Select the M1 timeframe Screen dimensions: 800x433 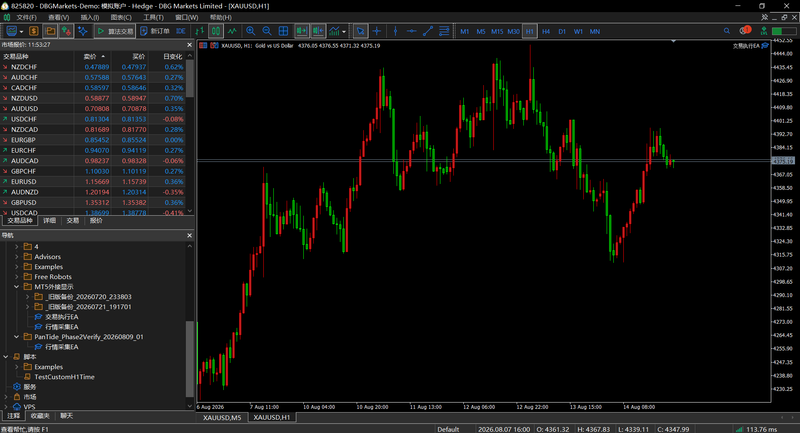point(464,32)
